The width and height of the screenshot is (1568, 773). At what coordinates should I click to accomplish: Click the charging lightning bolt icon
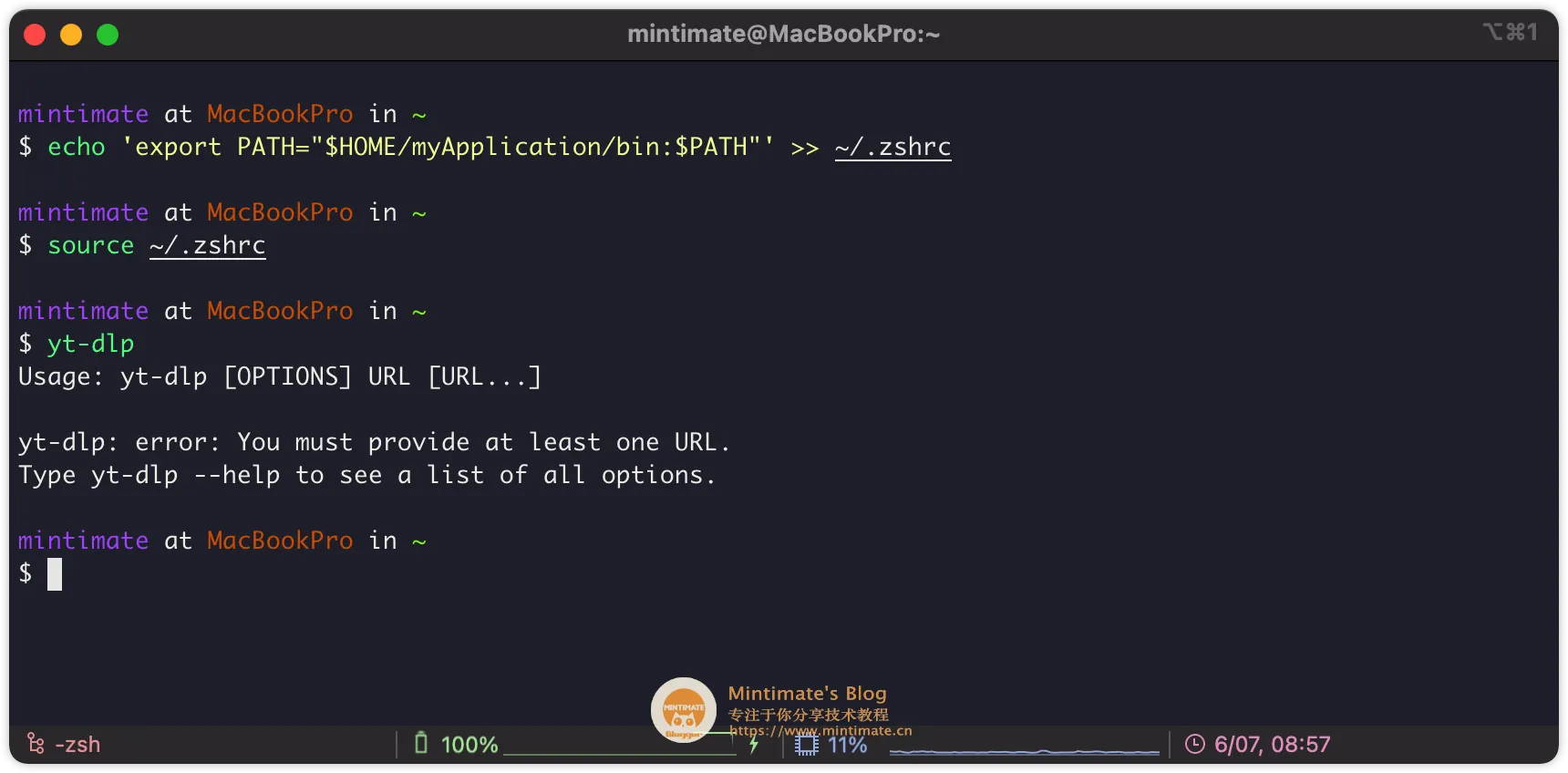point(754,745)
